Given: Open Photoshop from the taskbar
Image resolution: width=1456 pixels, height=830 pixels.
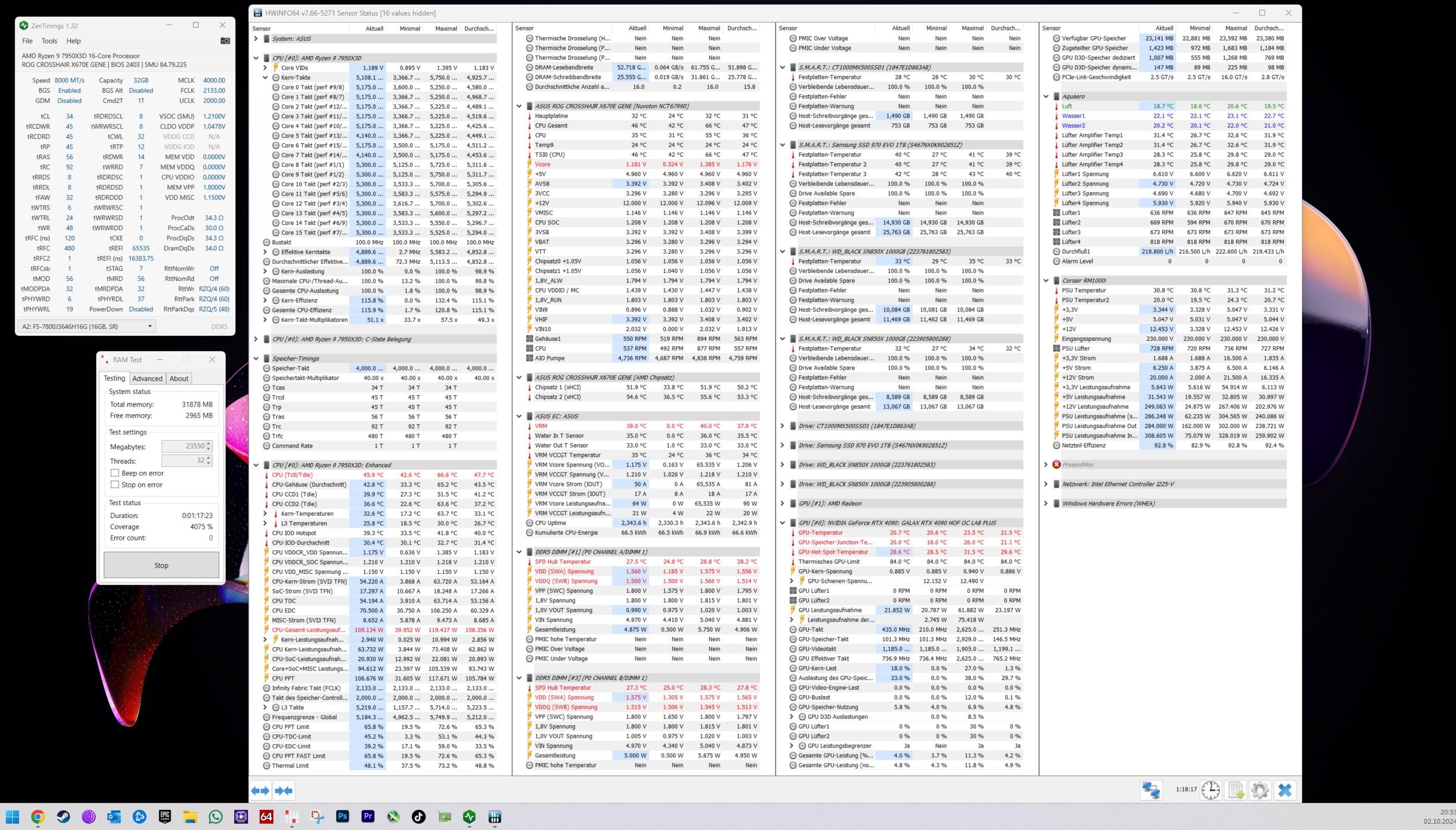Looking at the screenshot, I should point(343,817).
